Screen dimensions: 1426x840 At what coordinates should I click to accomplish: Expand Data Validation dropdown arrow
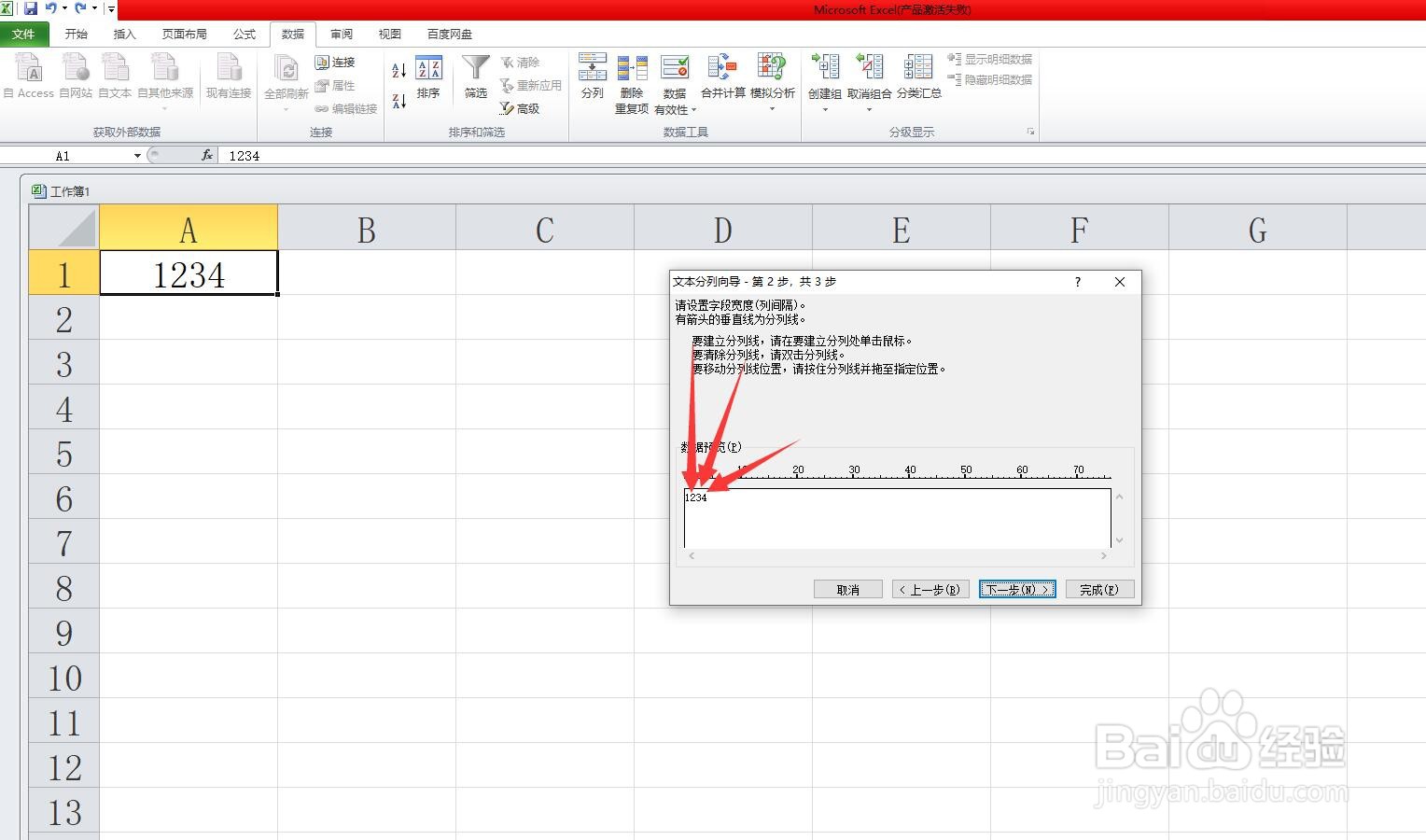pyautogui.click(x=693, y=110)
